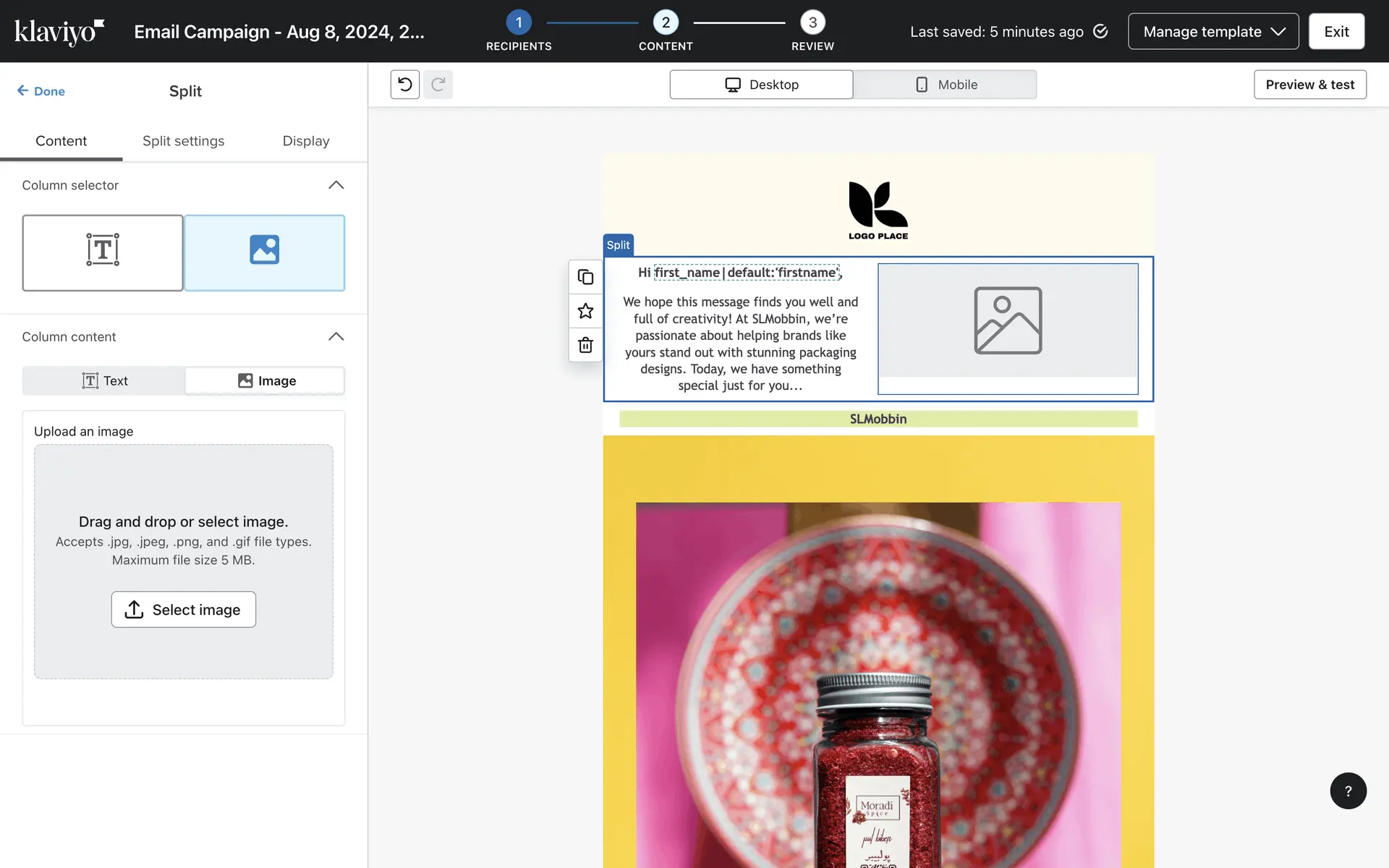
Task: Click the Select image button
Action: point(183,609)
